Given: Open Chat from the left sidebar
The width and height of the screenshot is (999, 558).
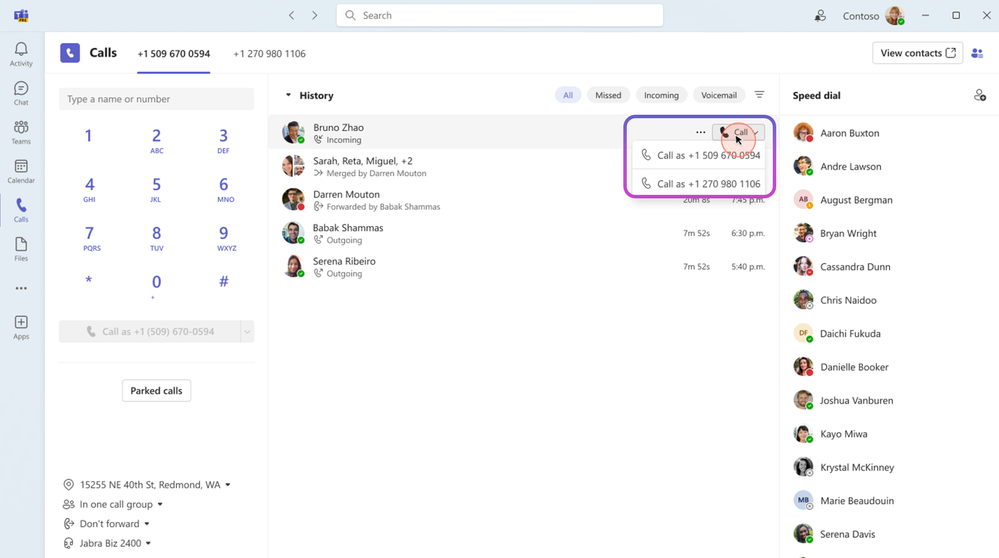Looking at the screenshot, I should point(21,93).
